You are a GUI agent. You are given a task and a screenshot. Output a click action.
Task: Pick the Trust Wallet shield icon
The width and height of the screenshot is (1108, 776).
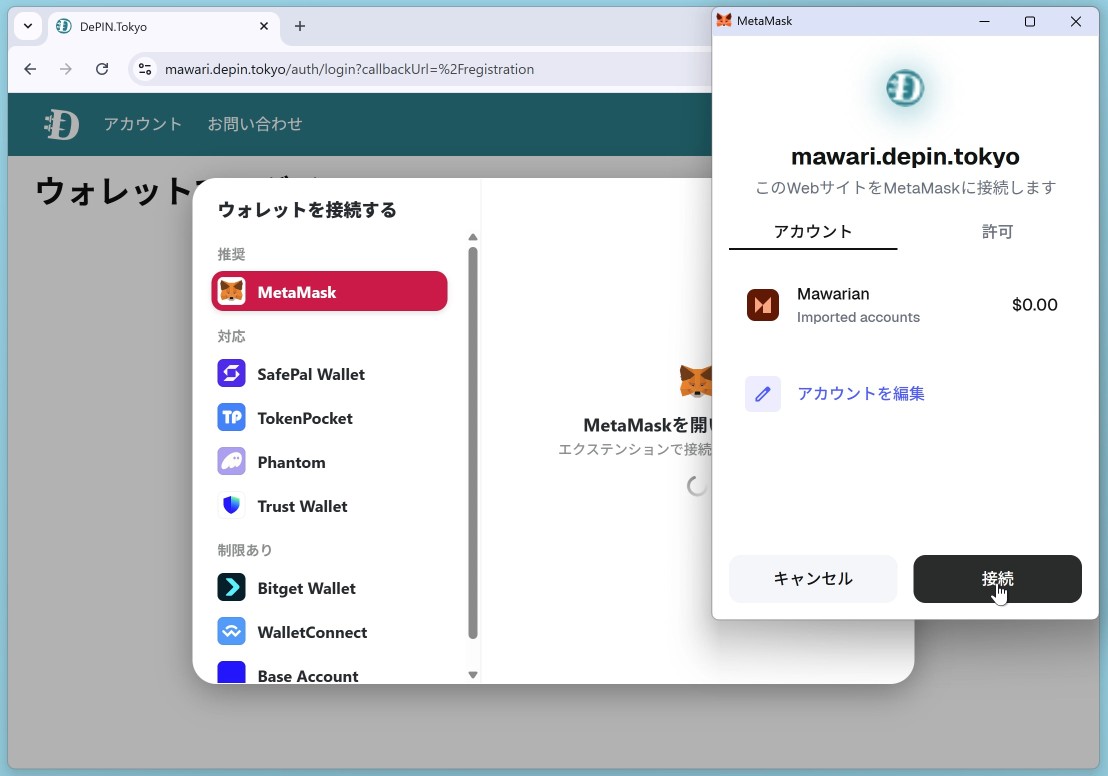(231, 506)
